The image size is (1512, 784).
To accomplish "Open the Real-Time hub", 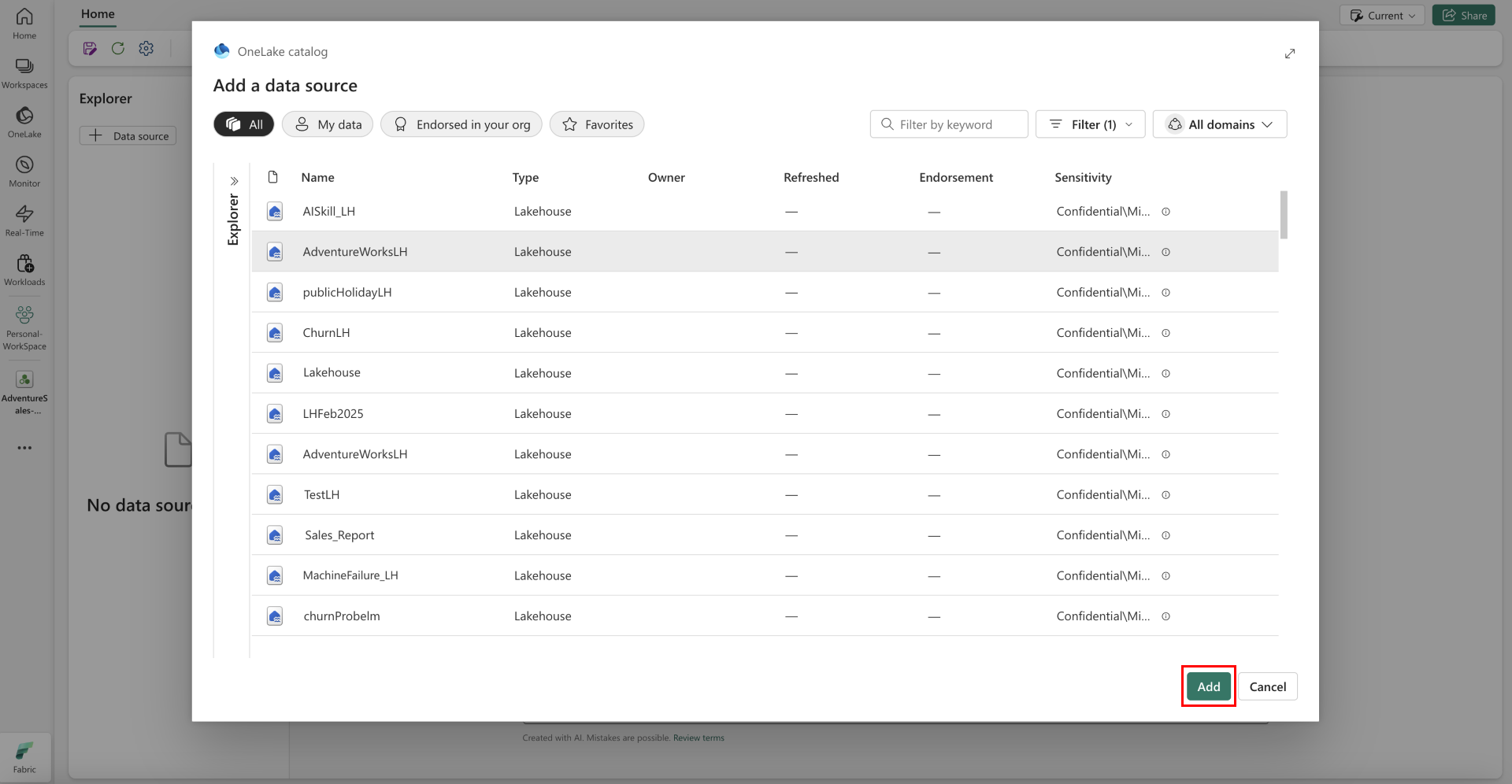I will (24, 221).
